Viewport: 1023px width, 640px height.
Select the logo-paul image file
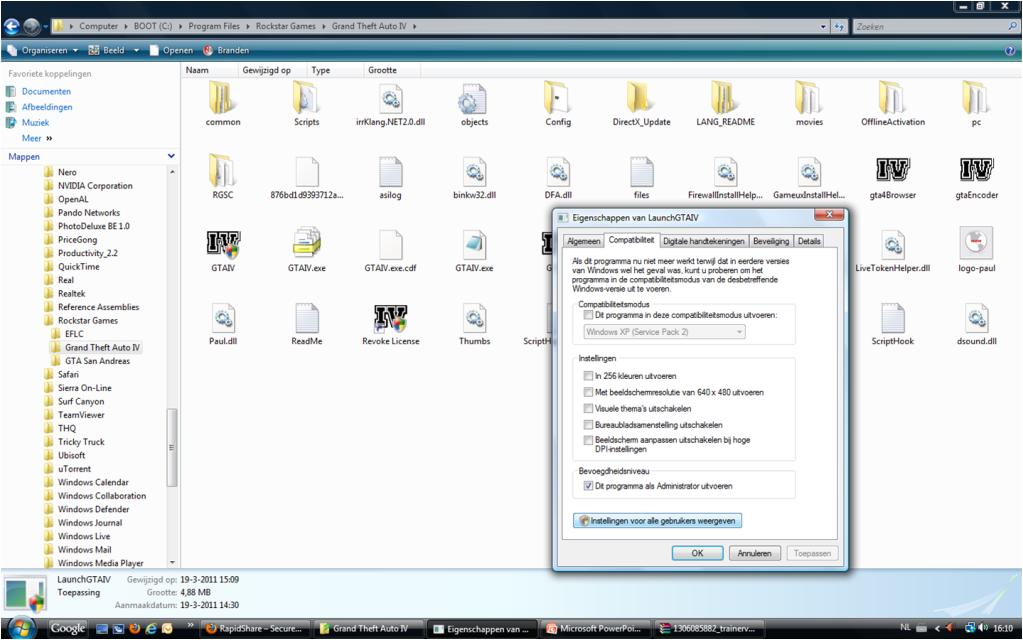point(976,244)
